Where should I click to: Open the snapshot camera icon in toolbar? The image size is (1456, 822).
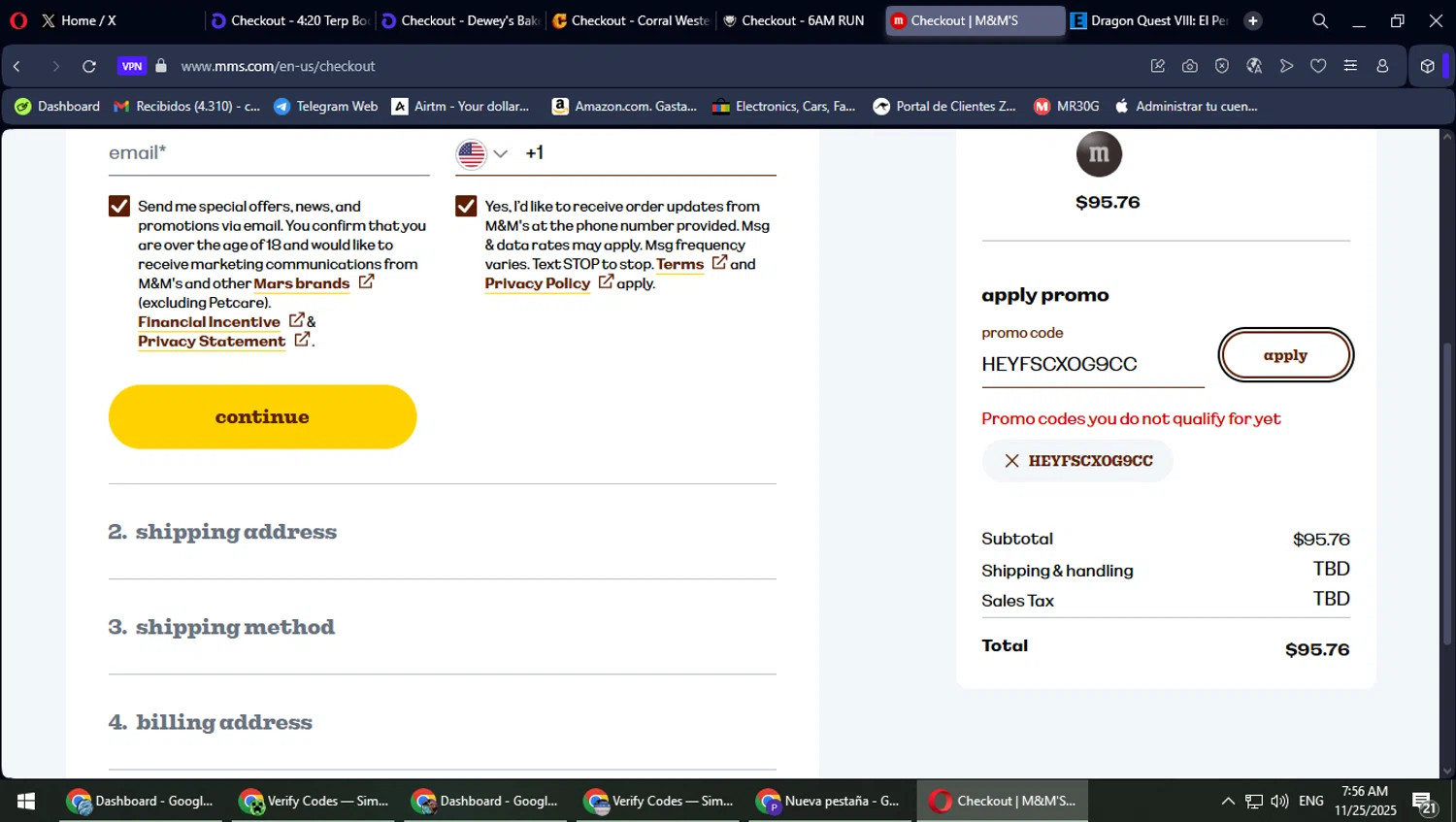coord(1189,66)
